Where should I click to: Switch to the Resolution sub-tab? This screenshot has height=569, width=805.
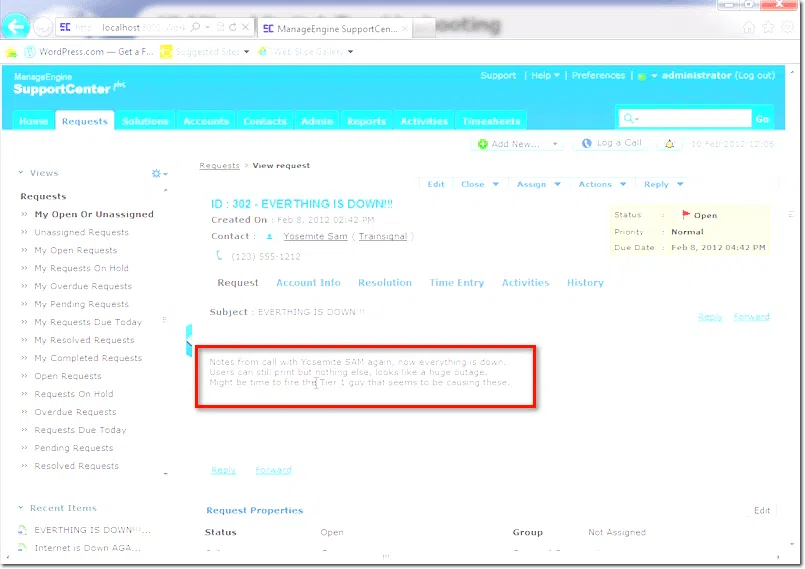[385, 283]
